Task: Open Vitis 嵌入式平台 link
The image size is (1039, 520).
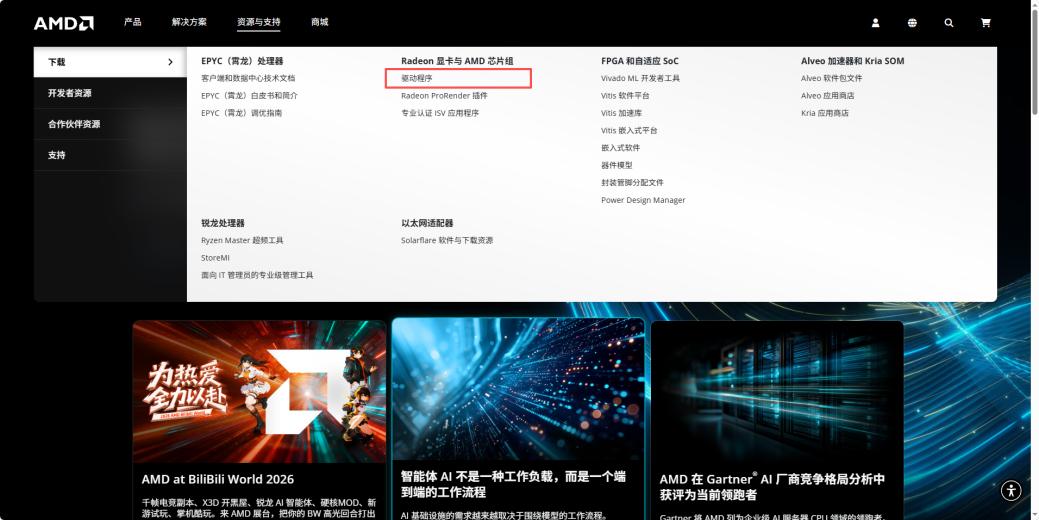Action: 629,130
